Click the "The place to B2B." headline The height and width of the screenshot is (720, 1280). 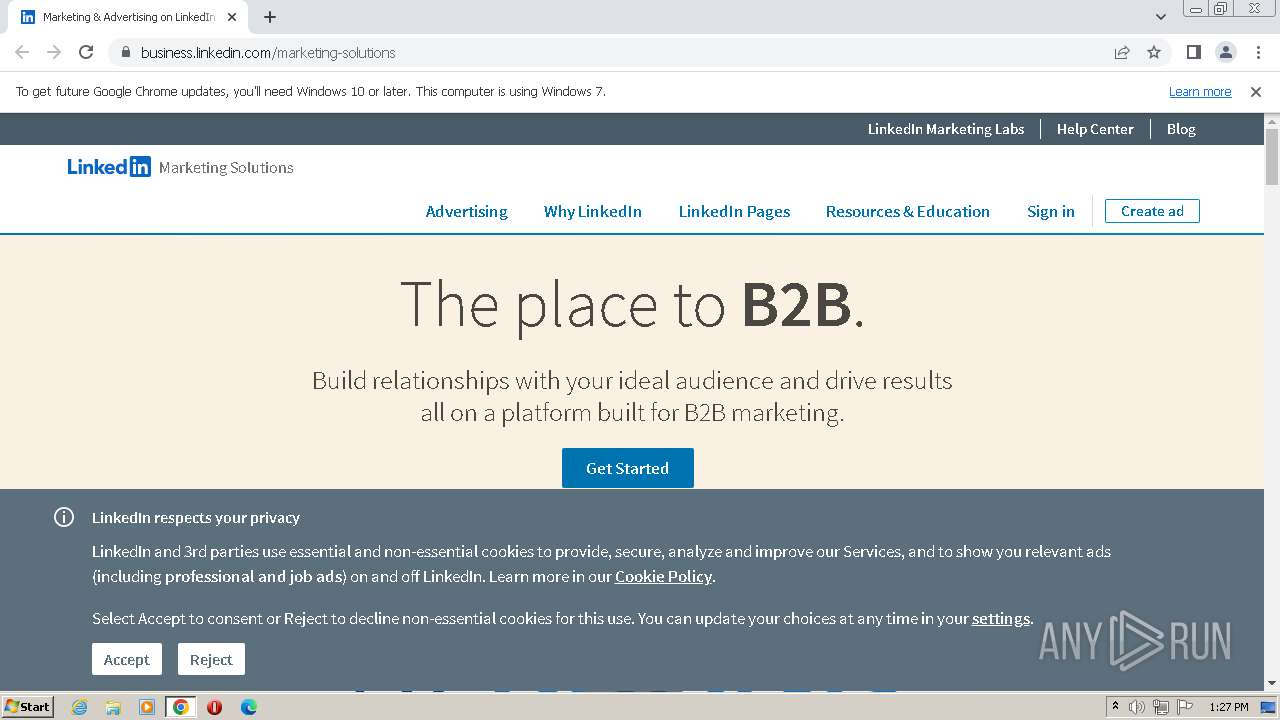tap(632, 304)
